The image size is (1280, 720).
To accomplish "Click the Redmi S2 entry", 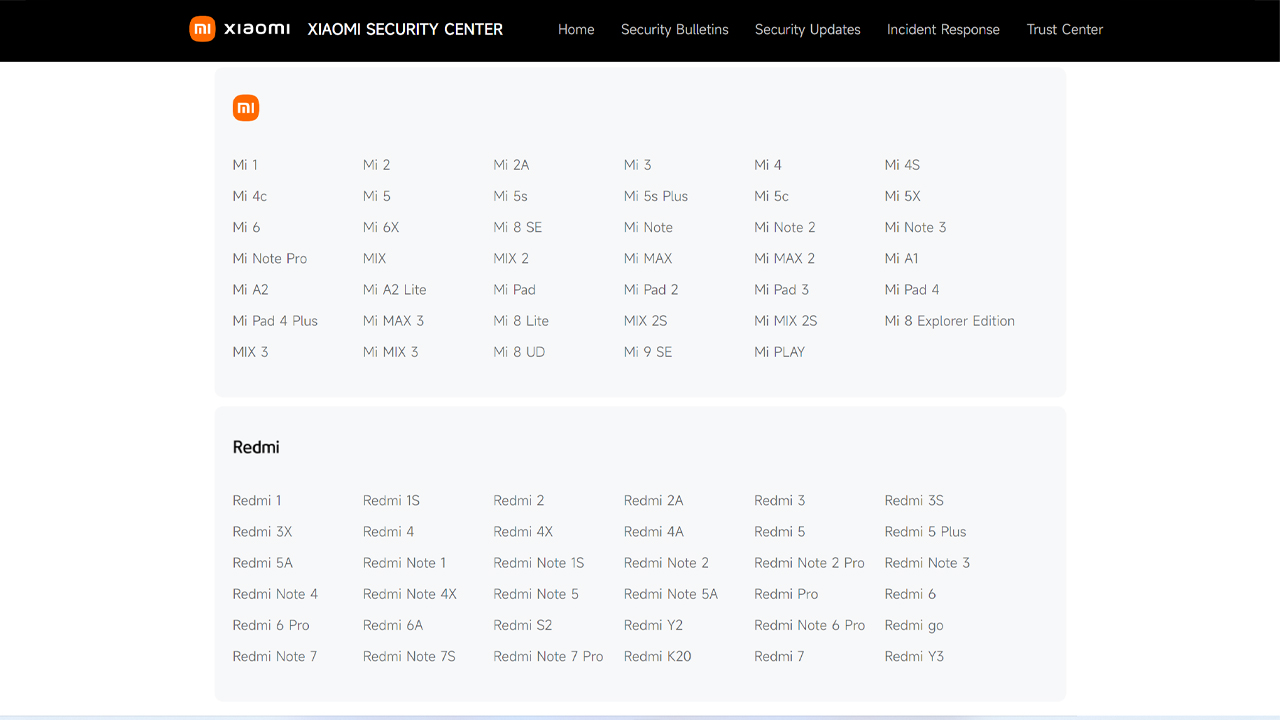I will tap(523, 624).
